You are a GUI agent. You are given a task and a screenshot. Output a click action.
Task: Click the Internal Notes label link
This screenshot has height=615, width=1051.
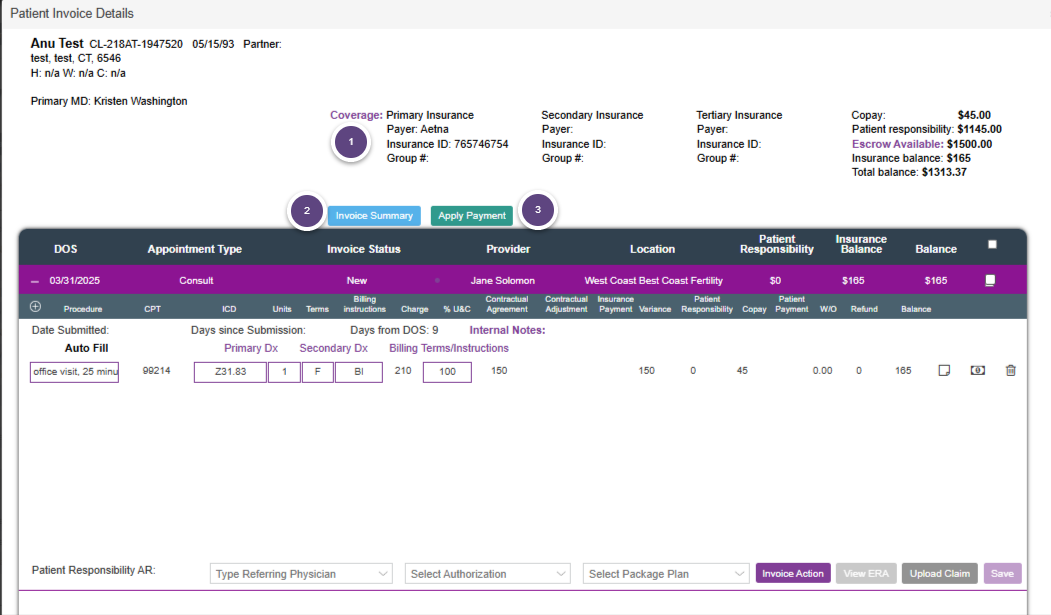[x=507, y=330]
